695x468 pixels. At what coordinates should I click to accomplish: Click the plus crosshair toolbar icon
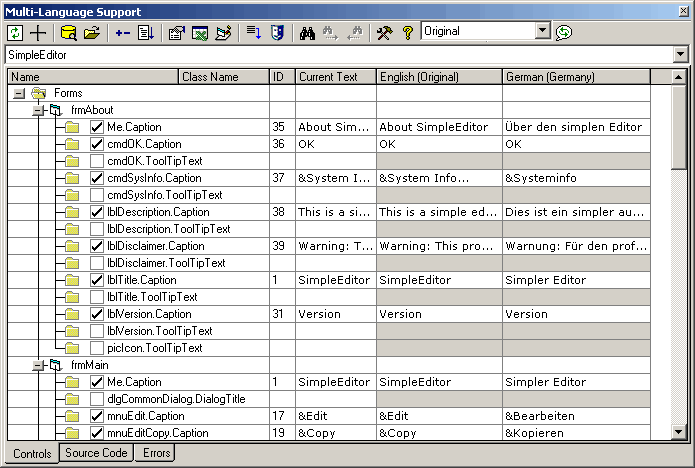[x=39, y=33]
